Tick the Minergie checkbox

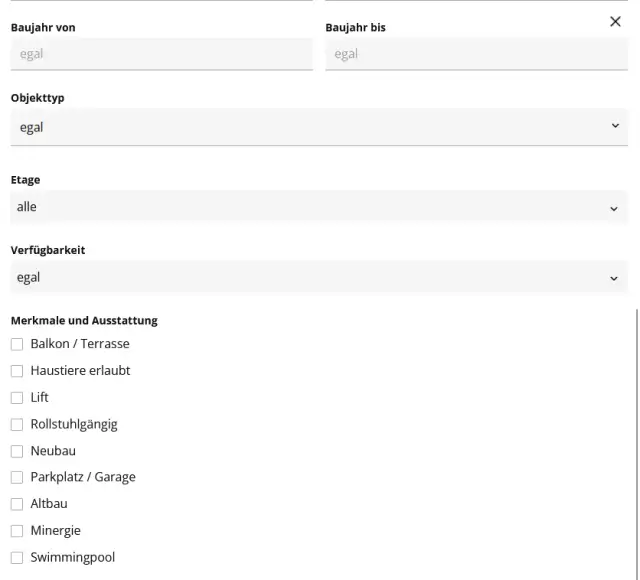point(17,531)
